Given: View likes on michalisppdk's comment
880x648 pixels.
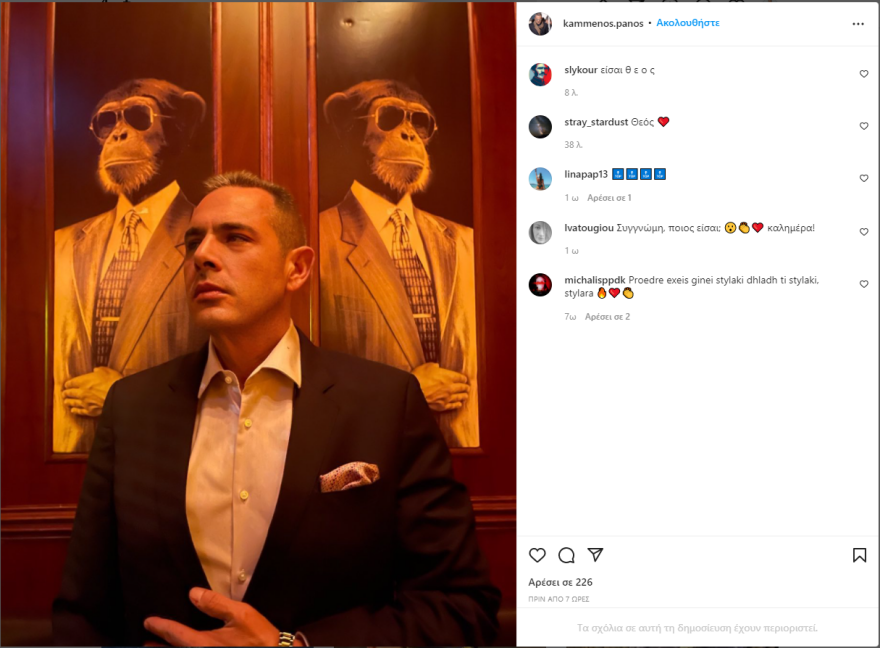Looking at the screenshot, I should 607,316.
